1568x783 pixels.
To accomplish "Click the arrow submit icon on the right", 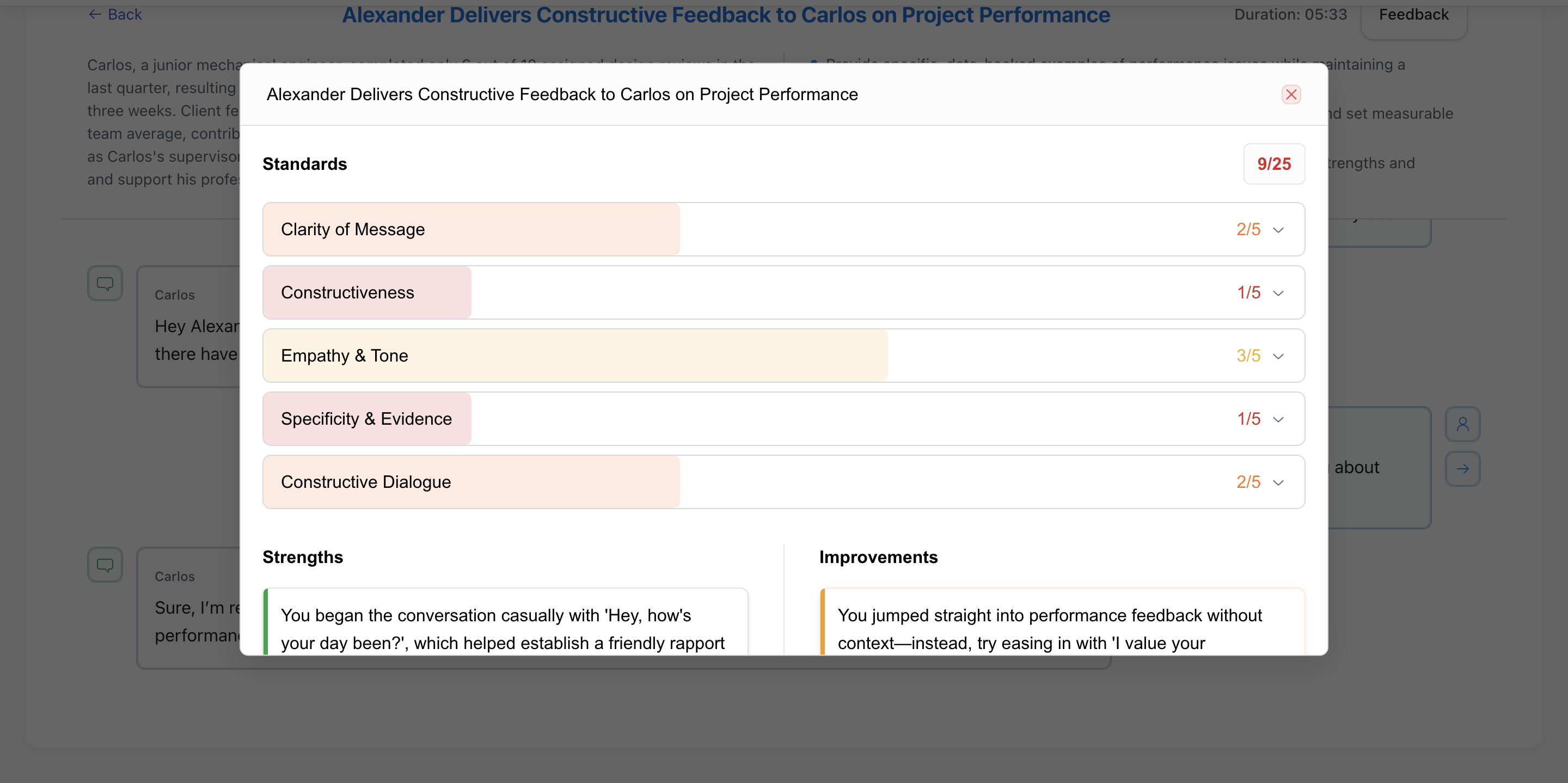I will coord(1463,469).
